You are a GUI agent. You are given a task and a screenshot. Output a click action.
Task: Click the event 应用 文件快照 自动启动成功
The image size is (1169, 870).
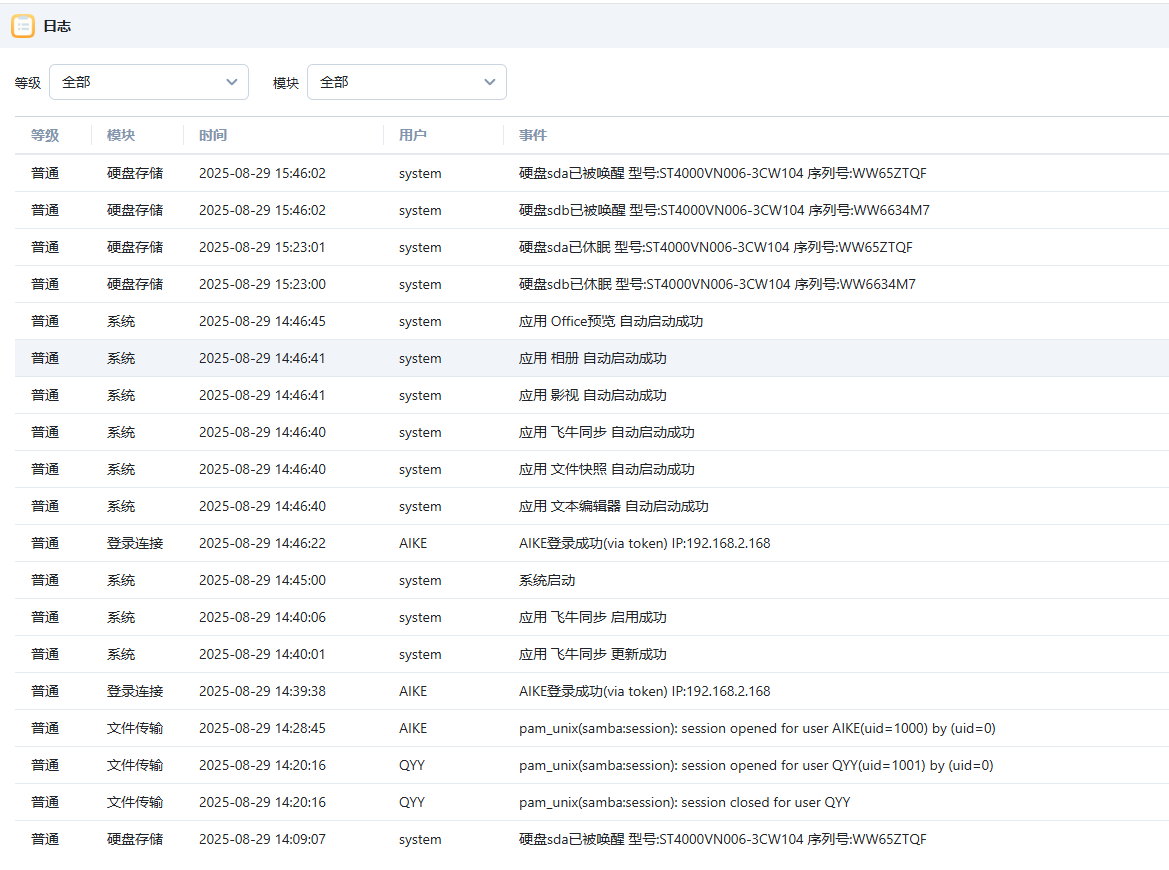(607, 469)
